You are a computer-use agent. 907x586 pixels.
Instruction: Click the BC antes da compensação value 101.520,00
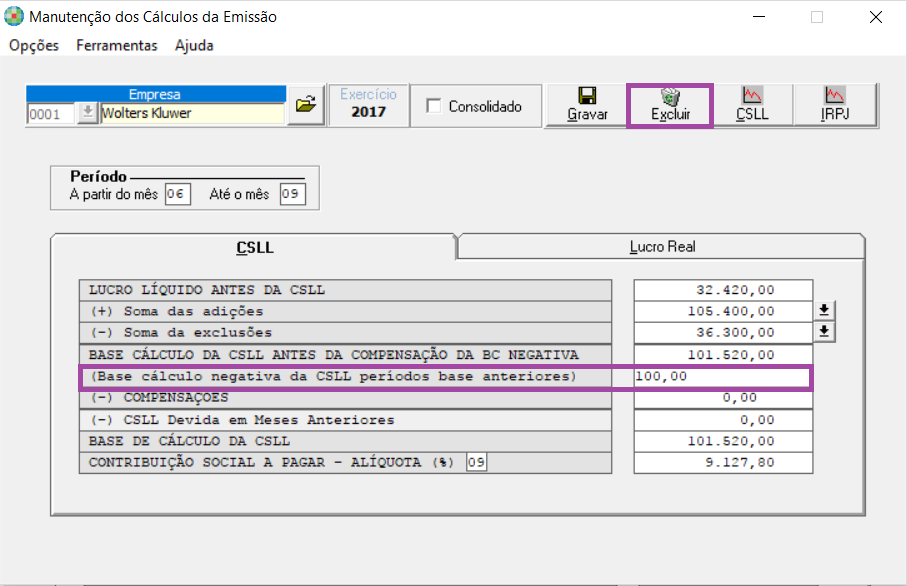[x=723, y=355]
